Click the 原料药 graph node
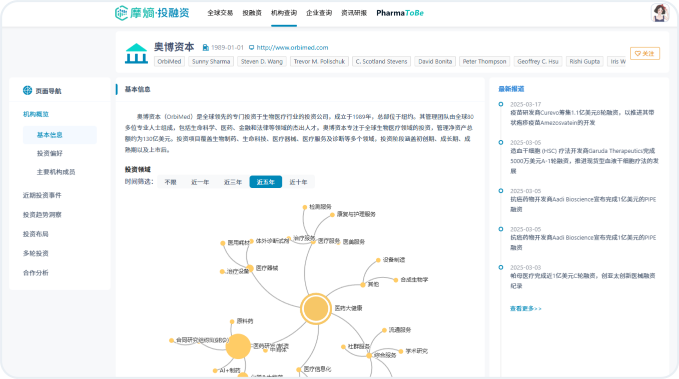Screen dimensions: 679x379 [x=232, y=321]
